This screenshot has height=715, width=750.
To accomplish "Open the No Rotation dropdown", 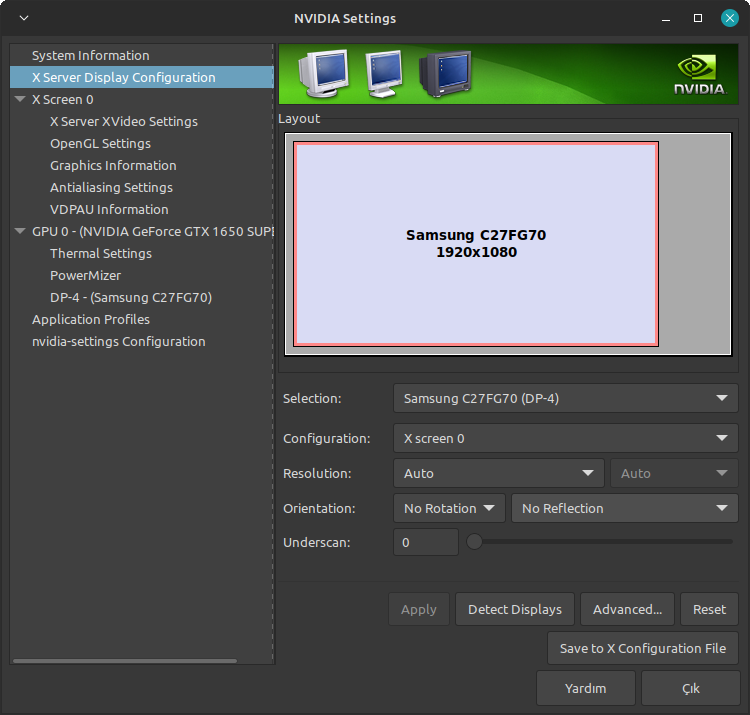I will point(449,508).
